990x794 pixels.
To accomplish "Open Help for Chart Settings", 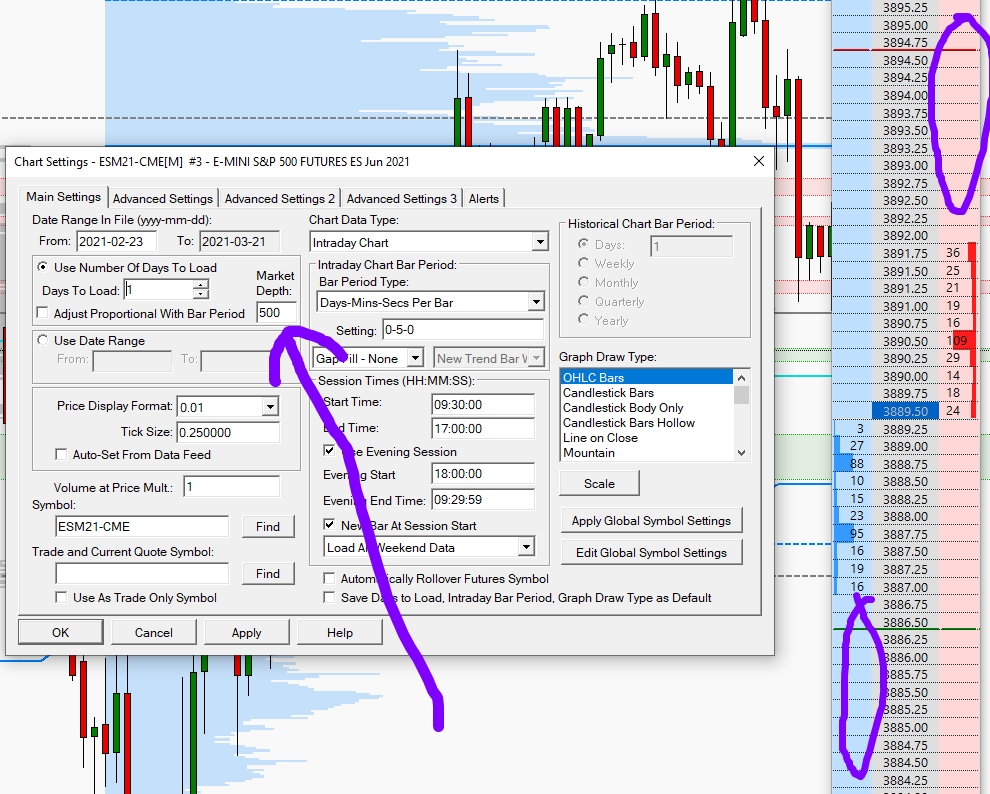I will click(x=340, y=632).
